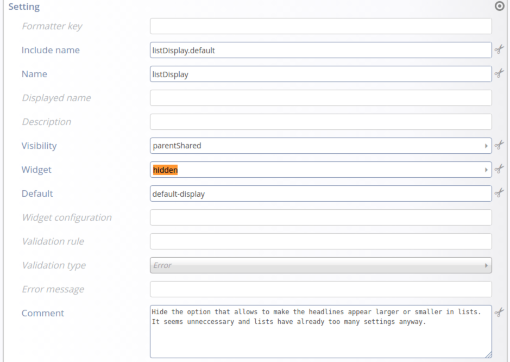Click the scissors icon beside Comment
This screenshot has width=510, height=362.
[x=499, y=312]
